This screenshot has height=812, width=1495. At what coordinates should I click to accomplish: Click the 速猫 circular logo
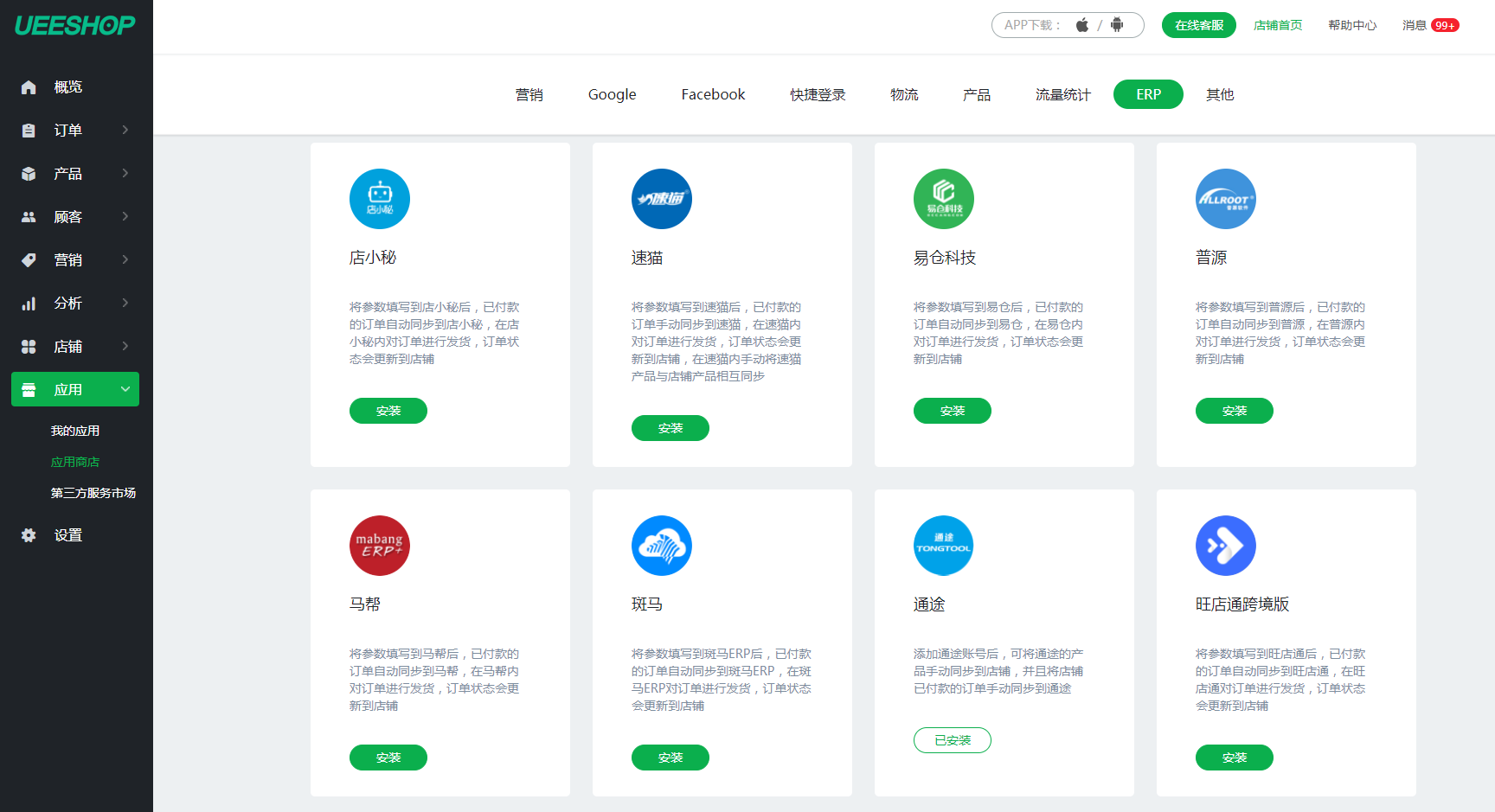[661, 199]
